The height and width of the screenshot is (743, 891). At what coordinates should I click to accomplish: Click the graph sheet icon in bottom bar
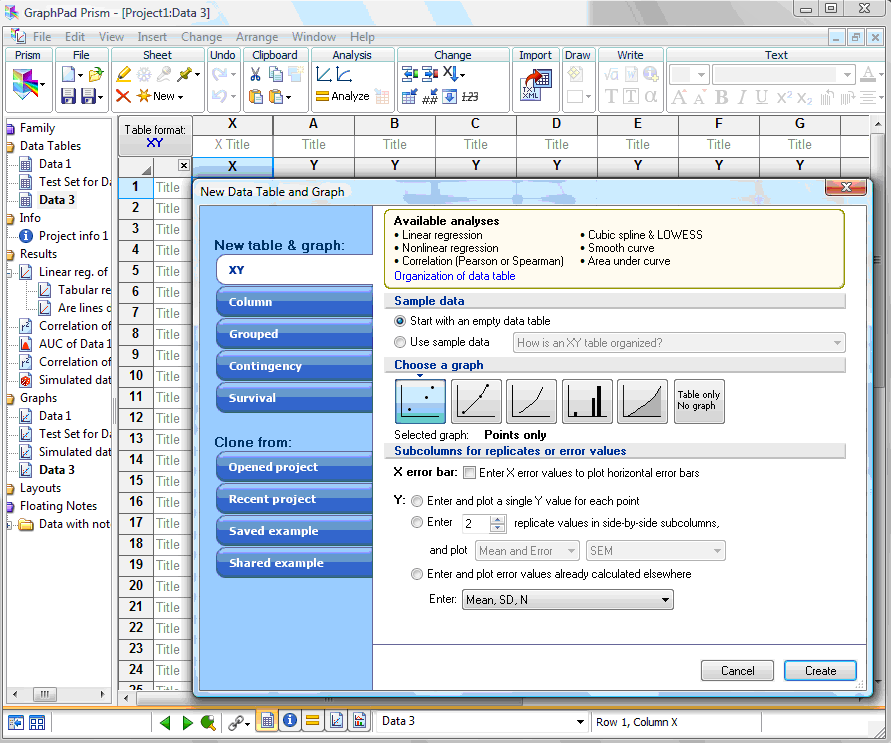[x=336, y=721]
